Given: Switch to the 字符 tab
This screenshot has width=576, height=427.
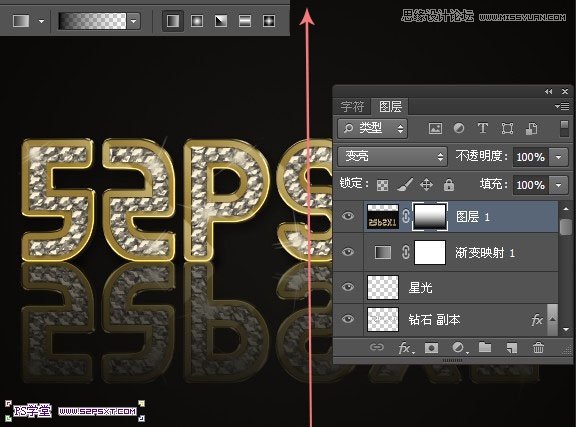Looking at the screenshot, I should point(352,107).
